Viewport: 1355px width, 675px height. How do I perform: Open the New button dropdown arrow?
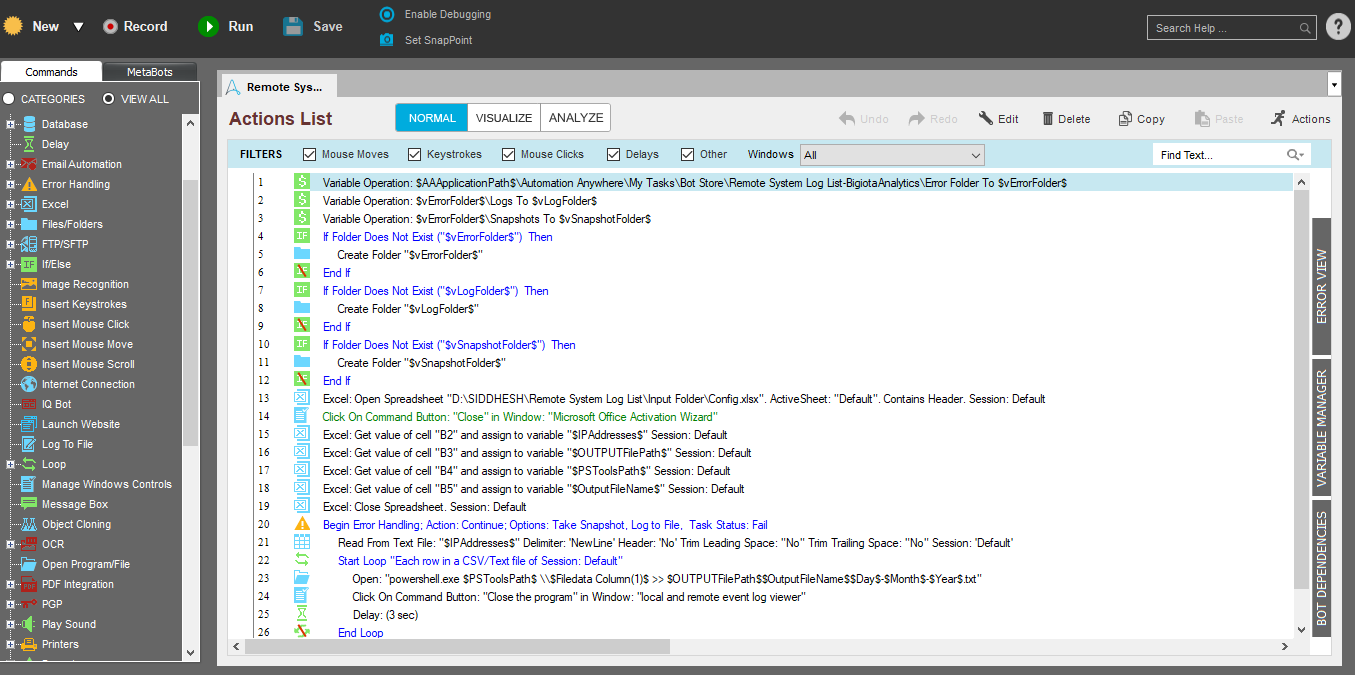tap(78, 27)
